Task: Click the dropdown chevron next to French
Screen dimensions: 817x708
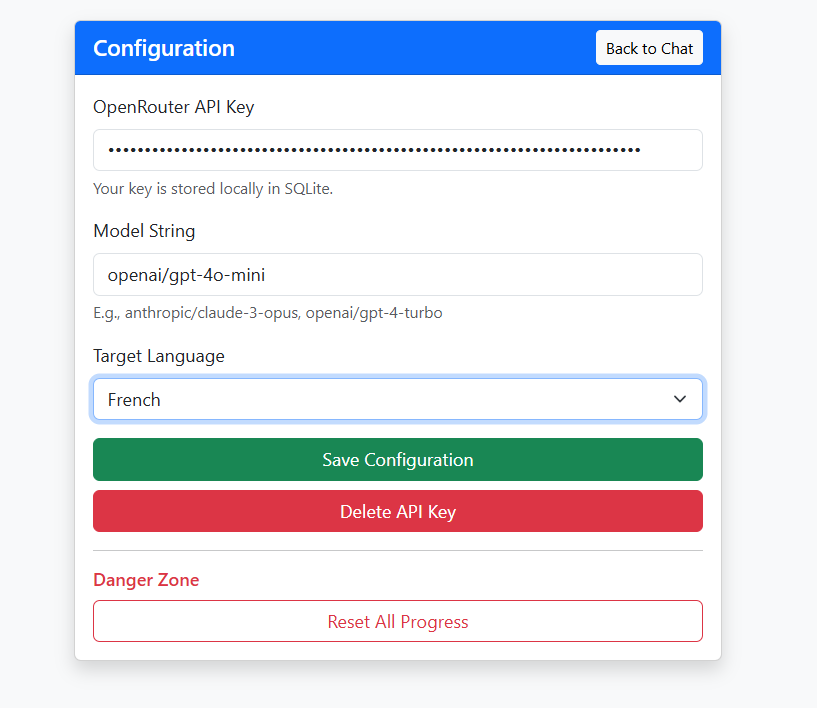Action: (x=679, y=398)
